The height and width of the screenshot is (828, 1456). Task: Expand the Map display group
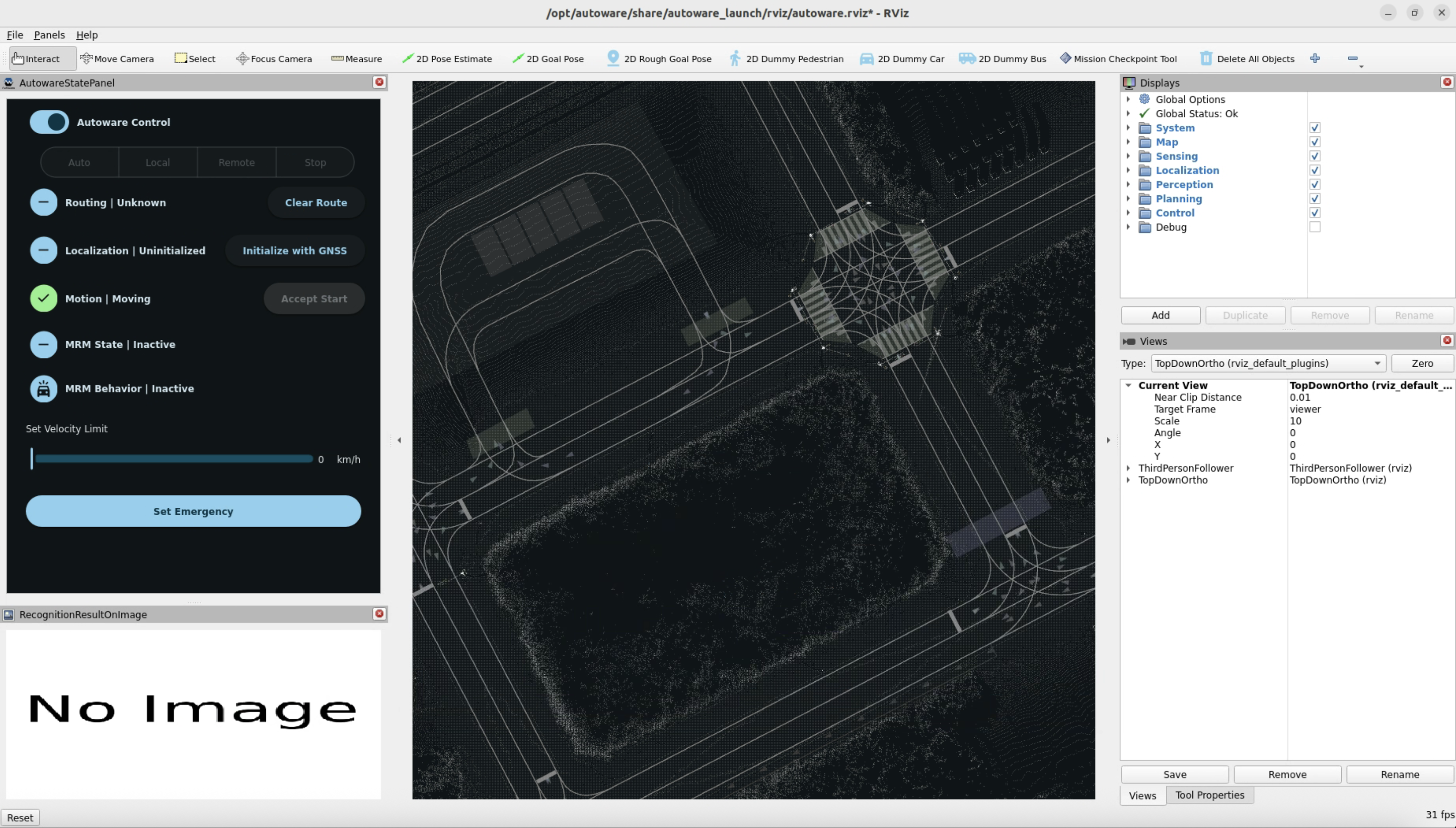tap(1128, 142)
